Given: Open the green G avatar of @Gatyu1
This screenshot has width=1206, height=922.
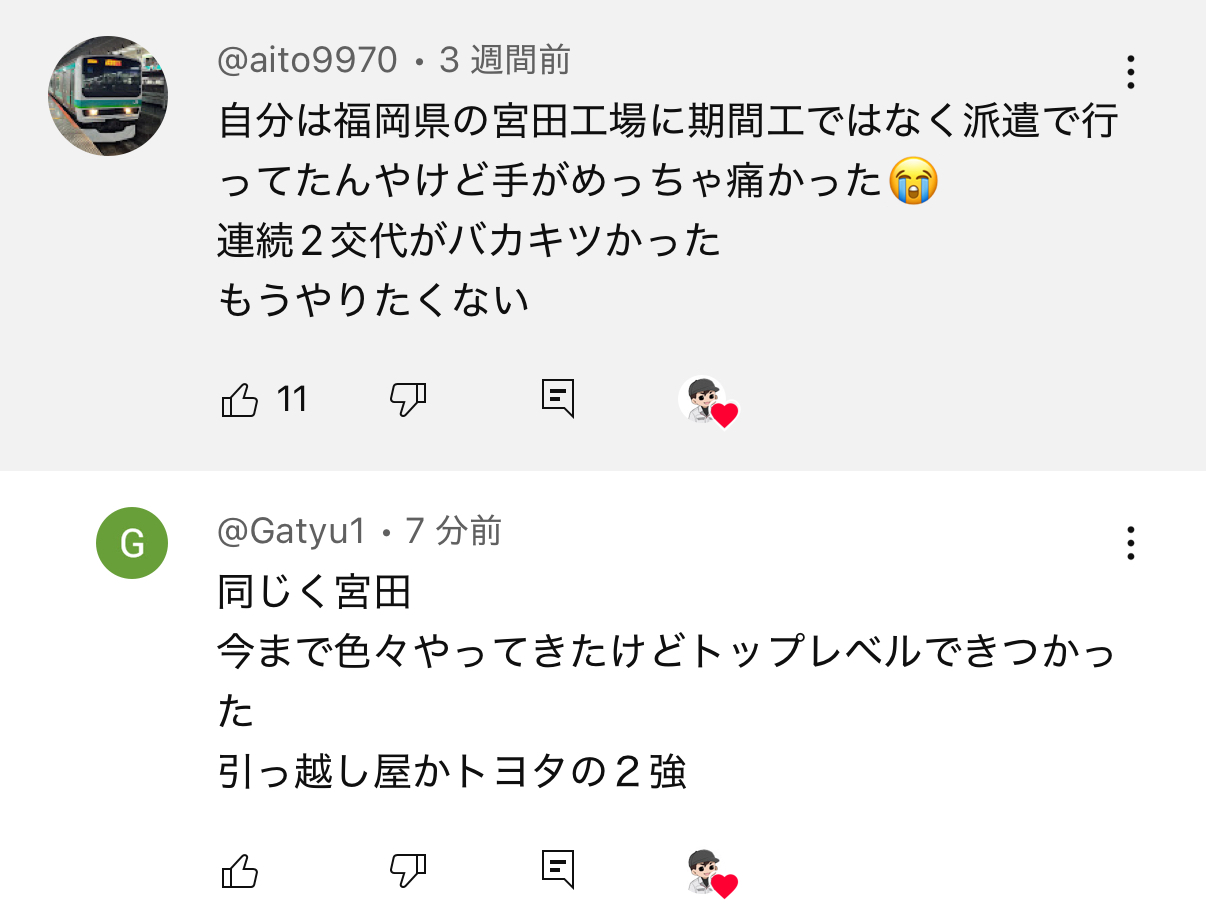Looking at the screenshot, I should 131,543.
